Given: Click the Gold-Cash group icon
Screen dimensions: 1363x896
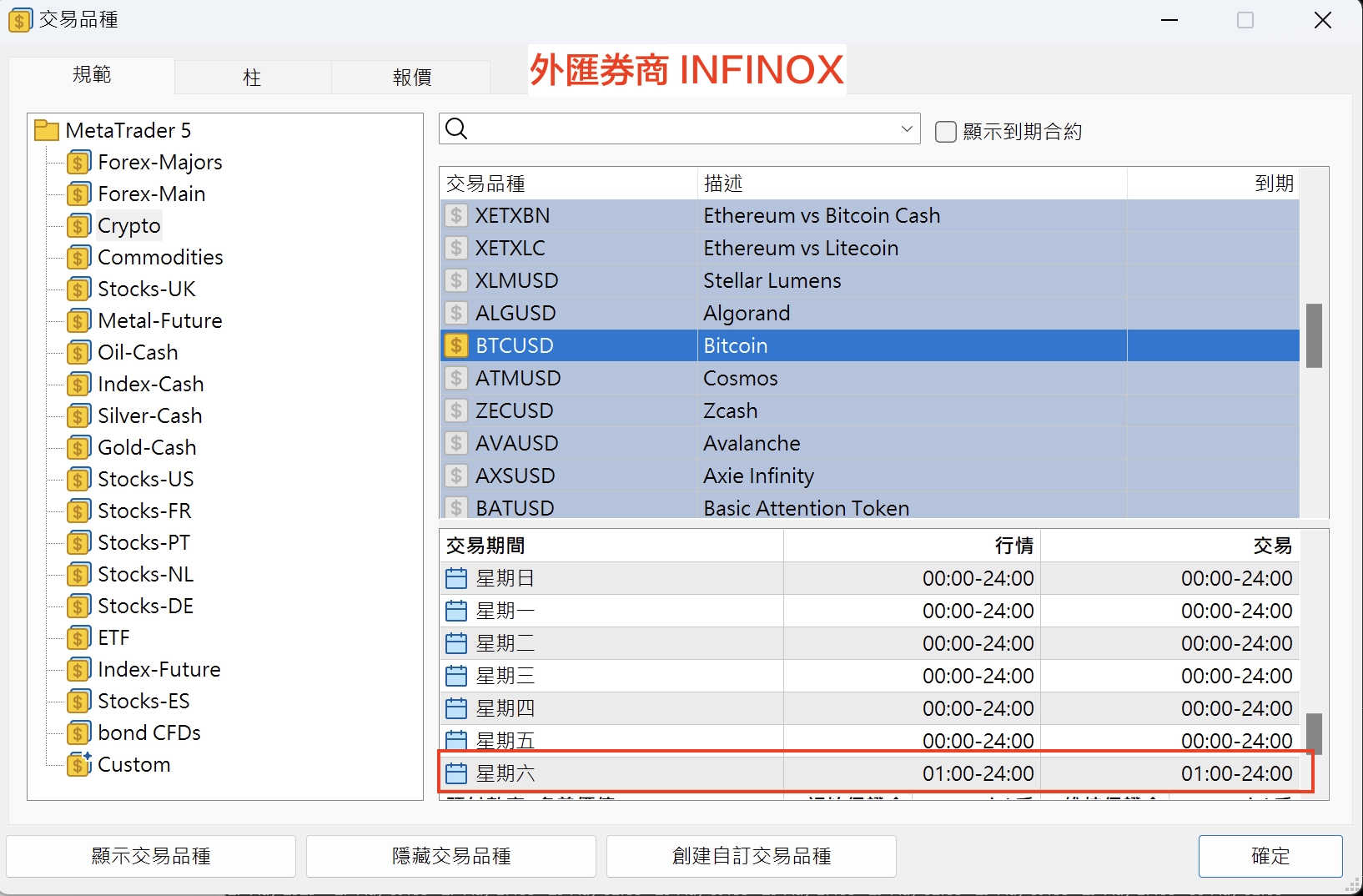Looking at the screenshot, I should pyautogui.click(x=78, y=448).
